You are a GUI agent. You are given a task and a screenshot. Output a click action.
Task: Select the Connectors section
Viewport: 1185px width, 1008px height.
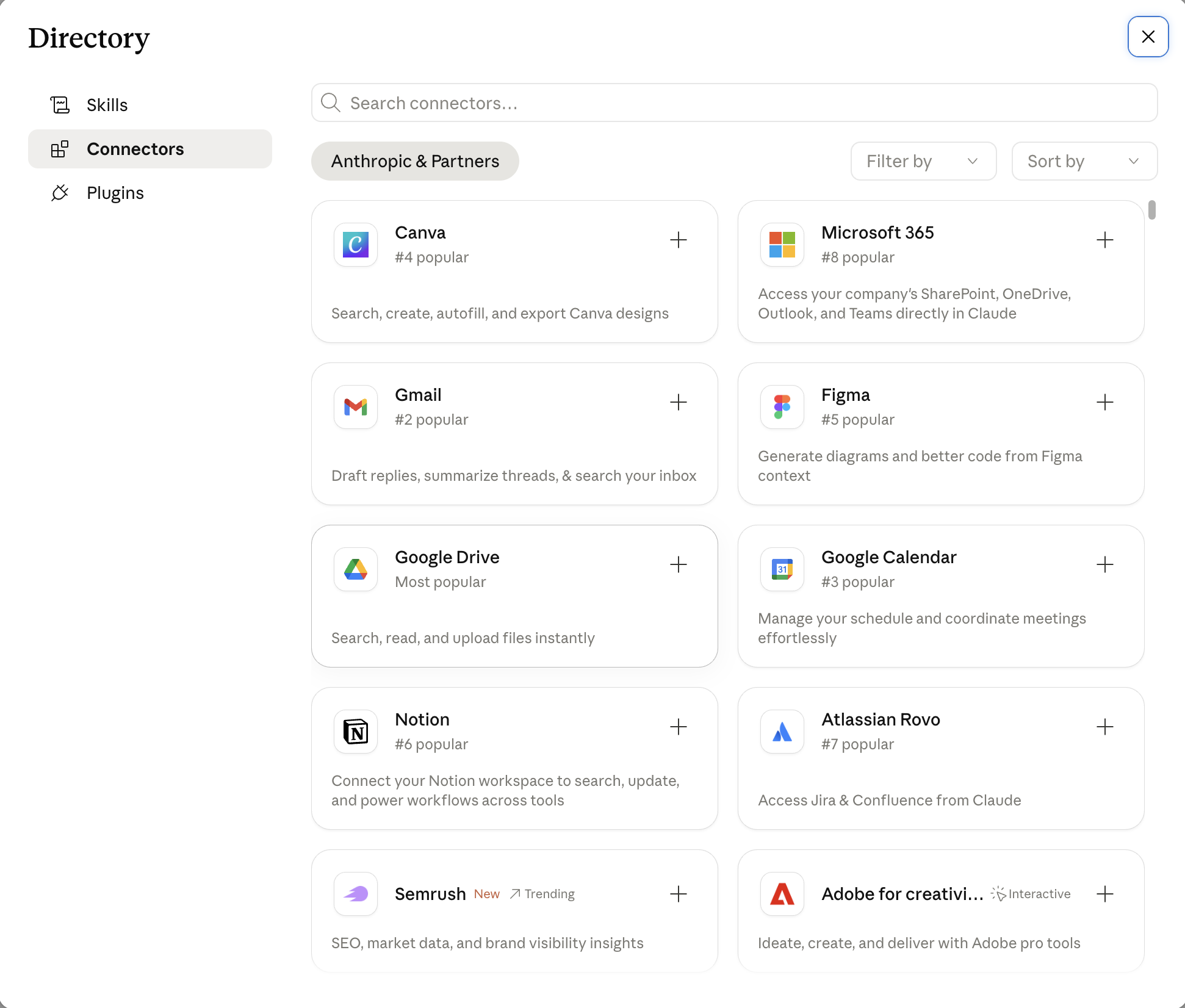point(150,149)
